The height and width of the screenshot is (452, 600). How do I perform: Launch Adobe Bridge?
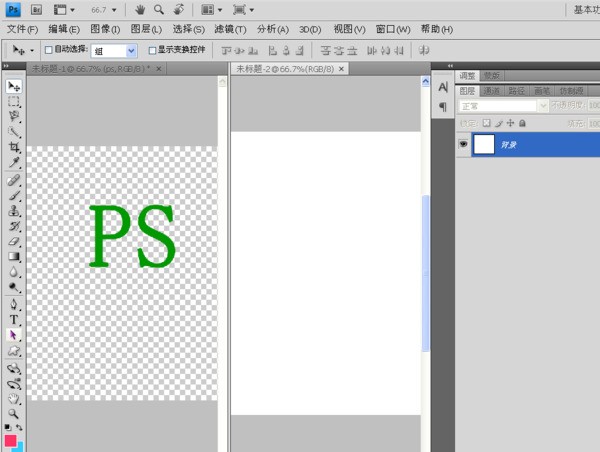36,10
